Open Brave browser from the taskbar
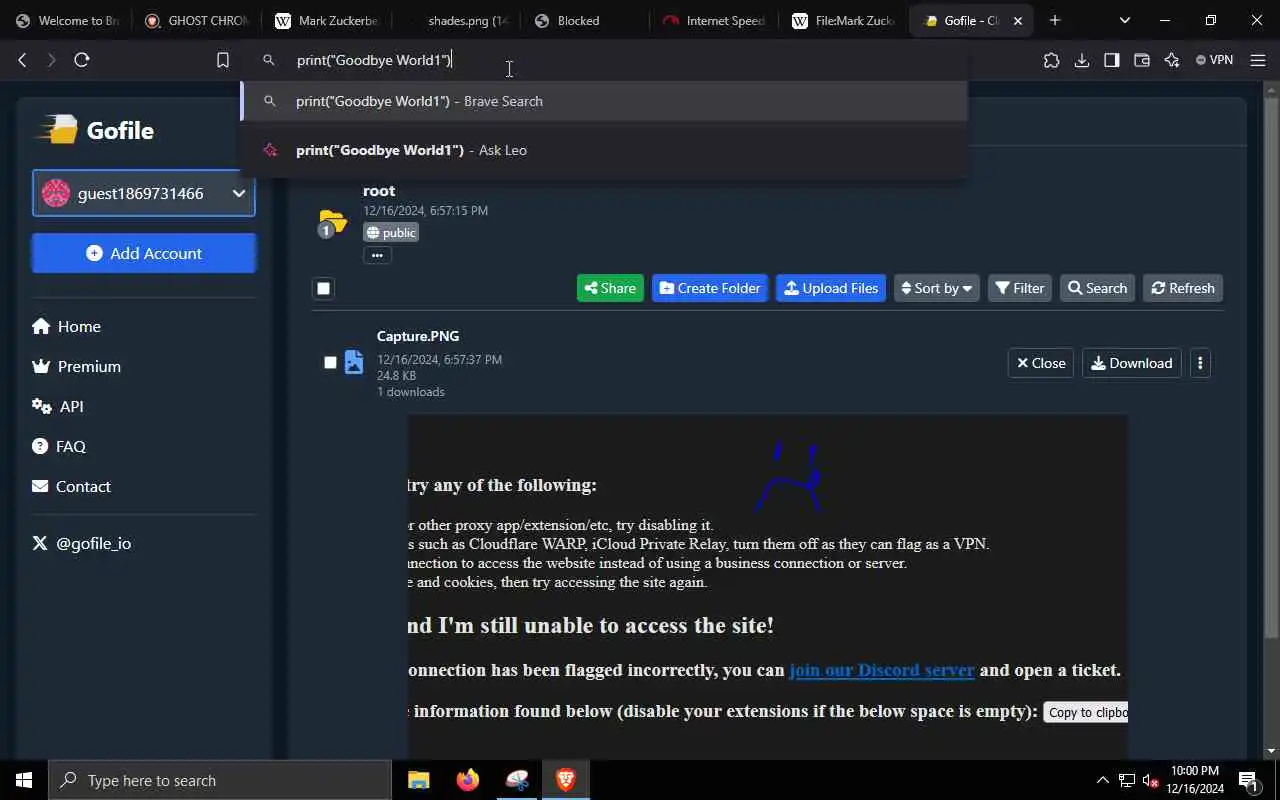The image size is (1280, 800). click(x=566, y=780)
